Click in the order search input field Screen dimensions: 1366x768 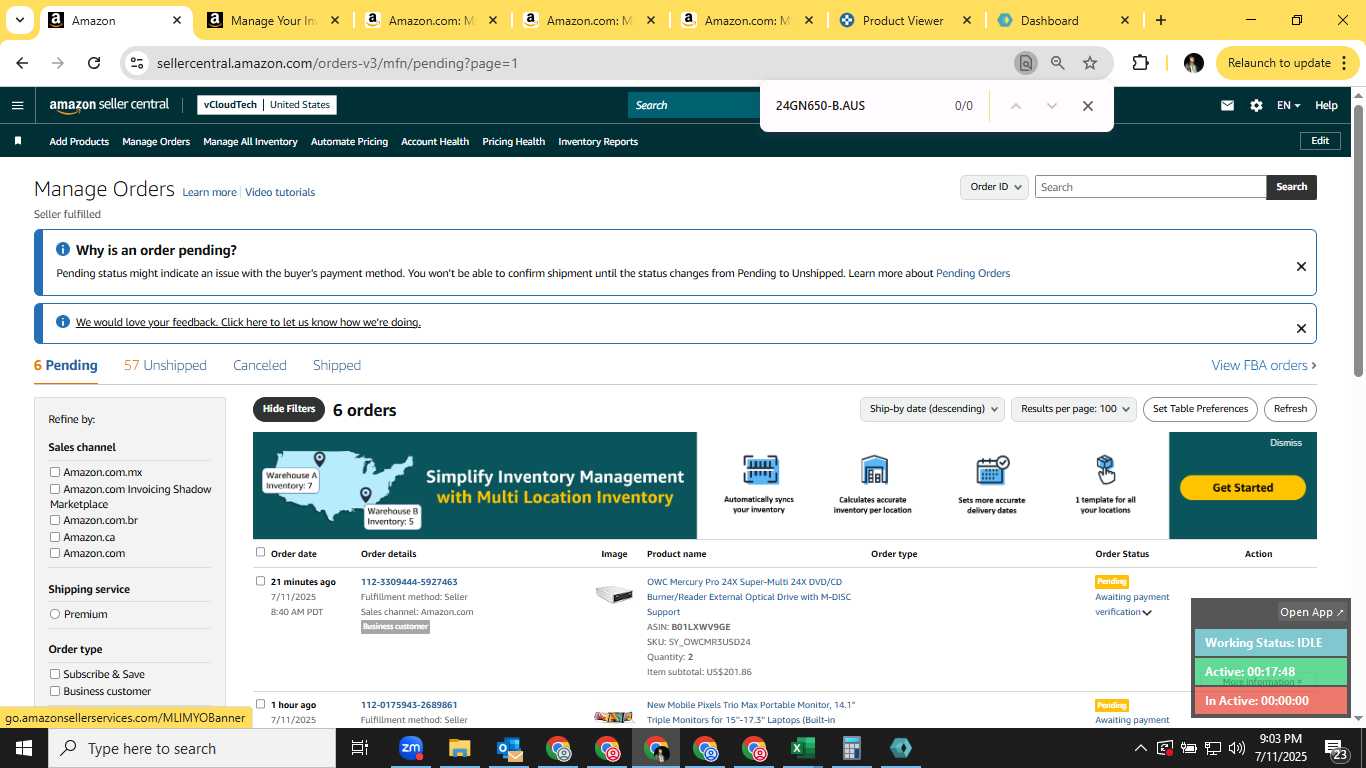tap(1150, 187)
